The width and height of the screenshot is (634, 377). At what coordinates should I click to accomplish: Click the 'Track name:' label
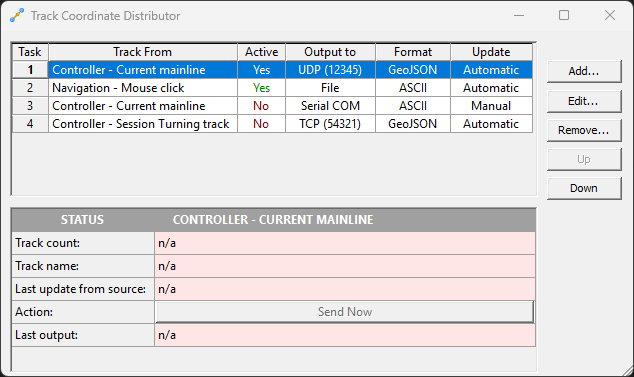pyautogui.click(x=47, y=266)
